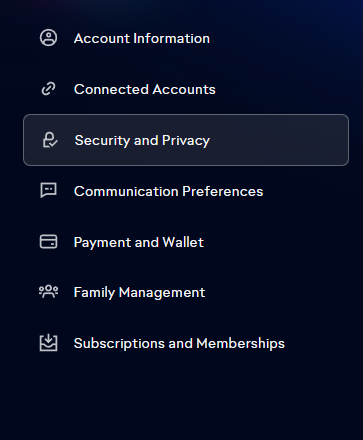363x440 pixels.
Task: Open the Family Management page
Action: click(139, 293)
